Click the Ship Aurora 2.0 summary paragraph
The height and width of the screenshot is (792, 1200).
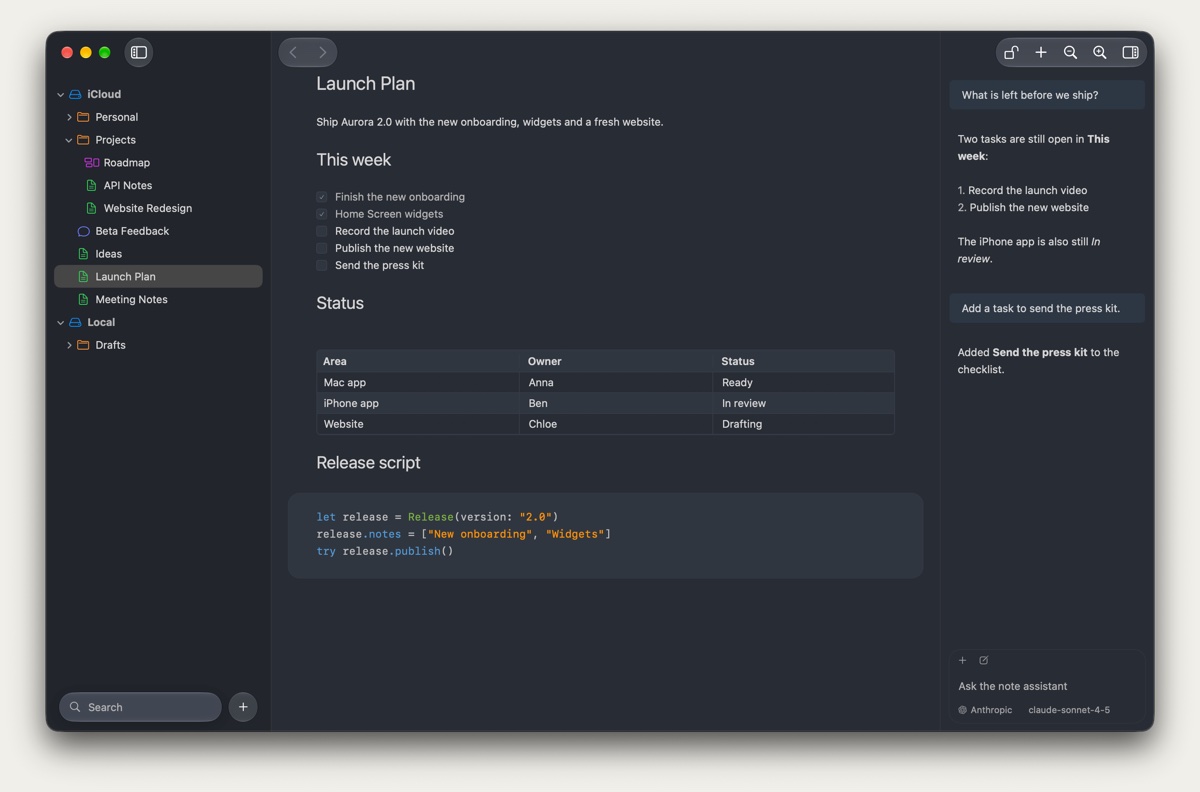pyautogui.click(x=490, y=122)
